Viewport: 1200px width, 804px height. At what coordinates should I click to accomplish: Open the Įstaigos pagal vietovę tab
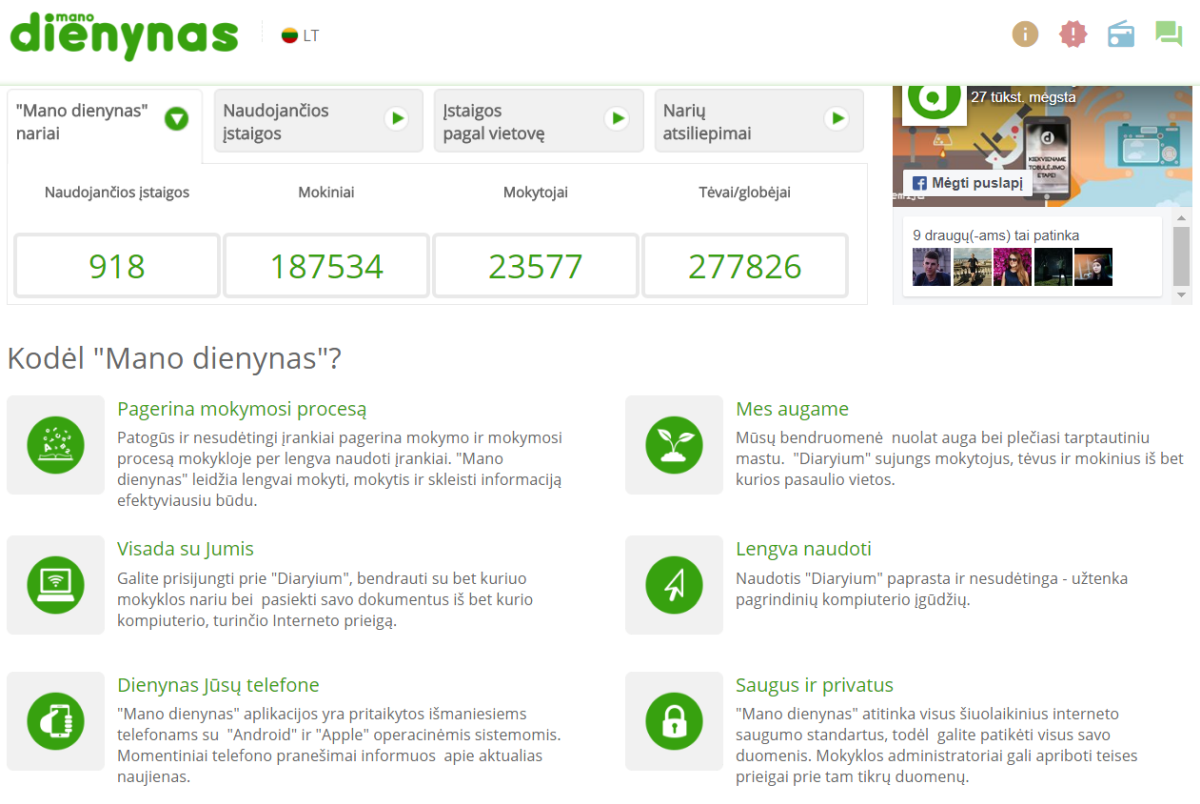coord(539,121)
